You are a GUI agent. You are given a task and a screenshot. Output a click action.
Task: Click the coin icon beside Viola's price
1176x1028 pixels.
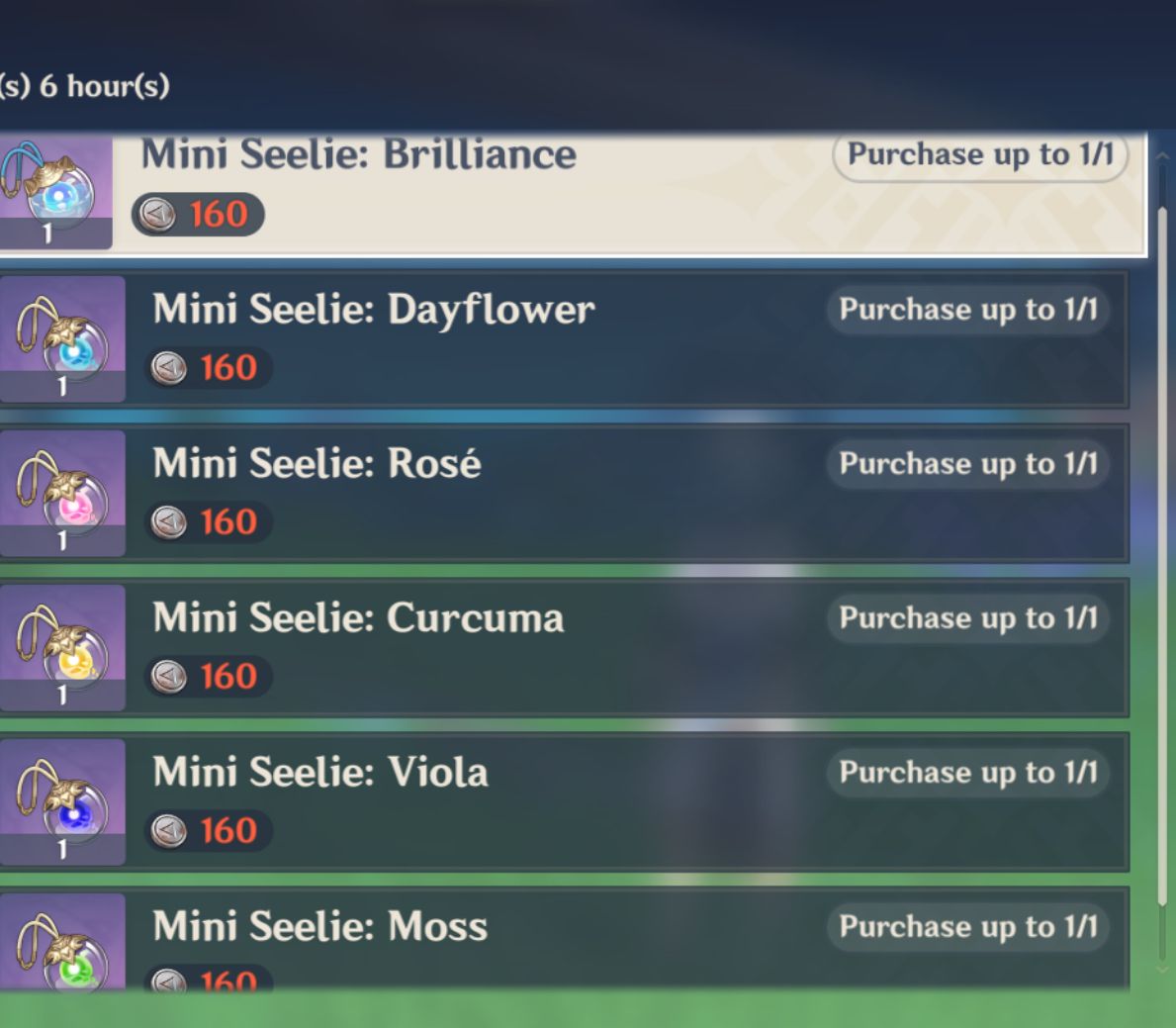click(168, 831)
